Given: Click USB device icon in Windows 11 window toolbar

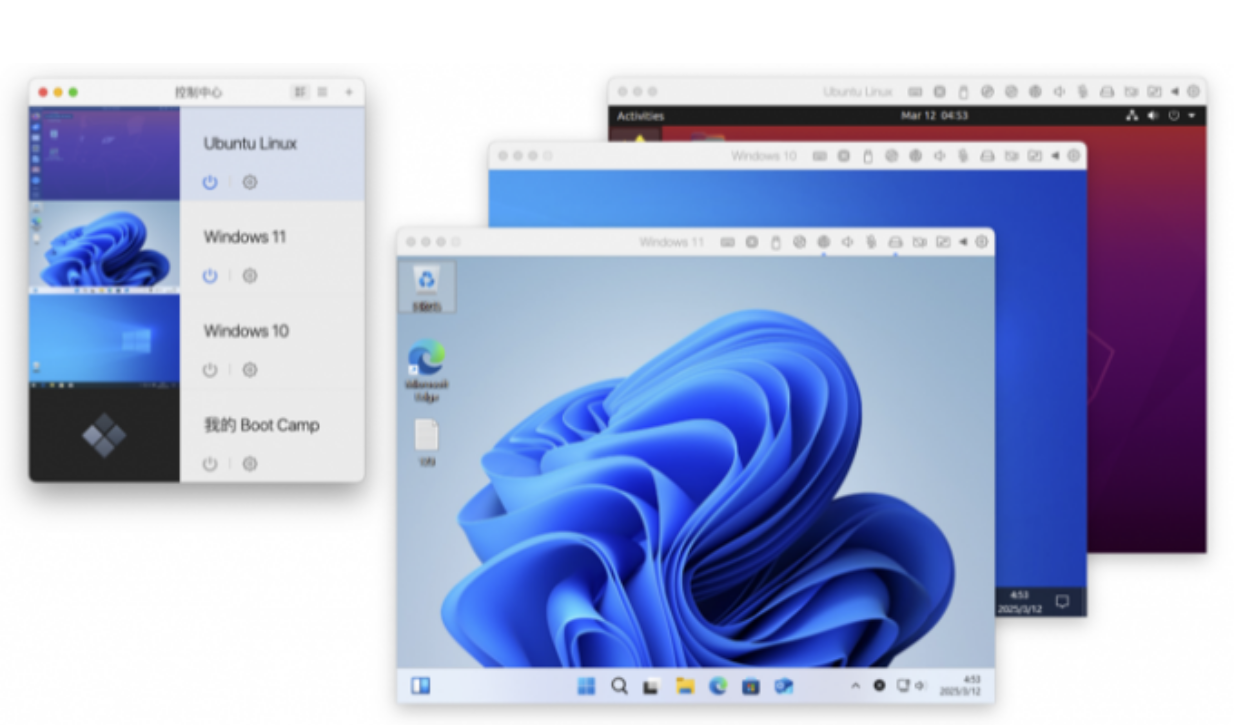Looking at the screenshot, I should [776, 242].
